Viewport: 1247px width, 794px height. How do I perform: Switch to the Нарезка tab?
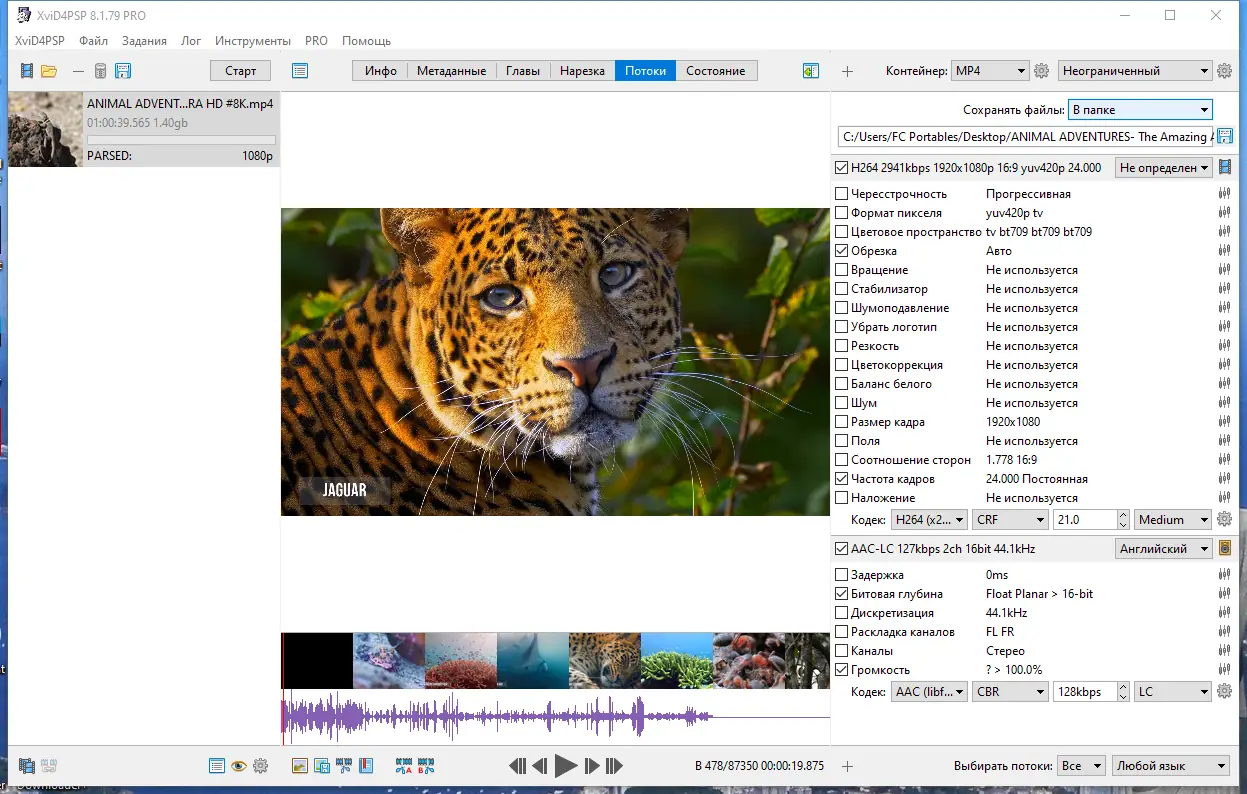coord(582,71)
